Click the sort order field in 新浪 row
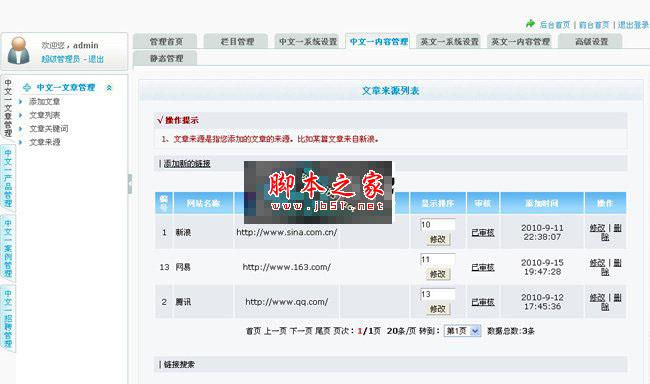This screenshot has height=384, width=650. 438,225
